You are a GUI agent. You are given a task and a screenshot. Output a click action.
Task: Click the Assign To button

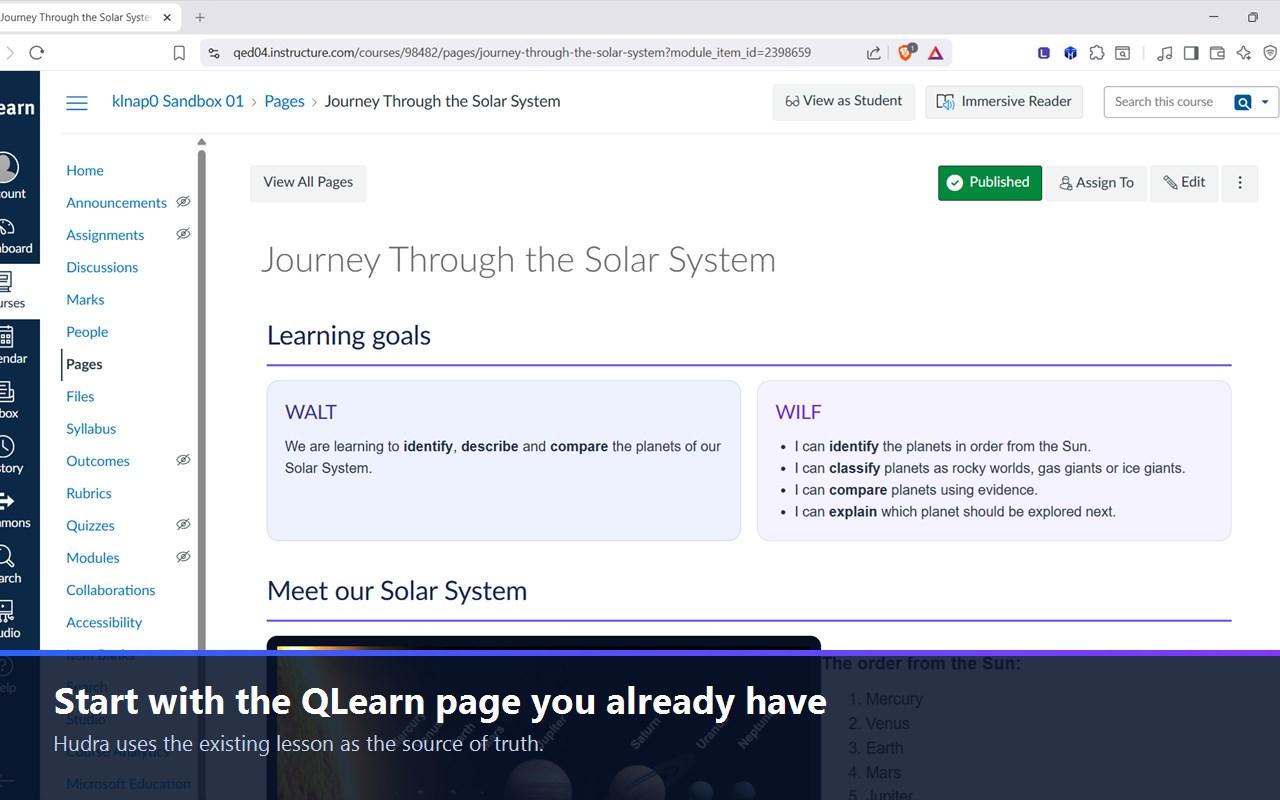(x=1097, y=183)
